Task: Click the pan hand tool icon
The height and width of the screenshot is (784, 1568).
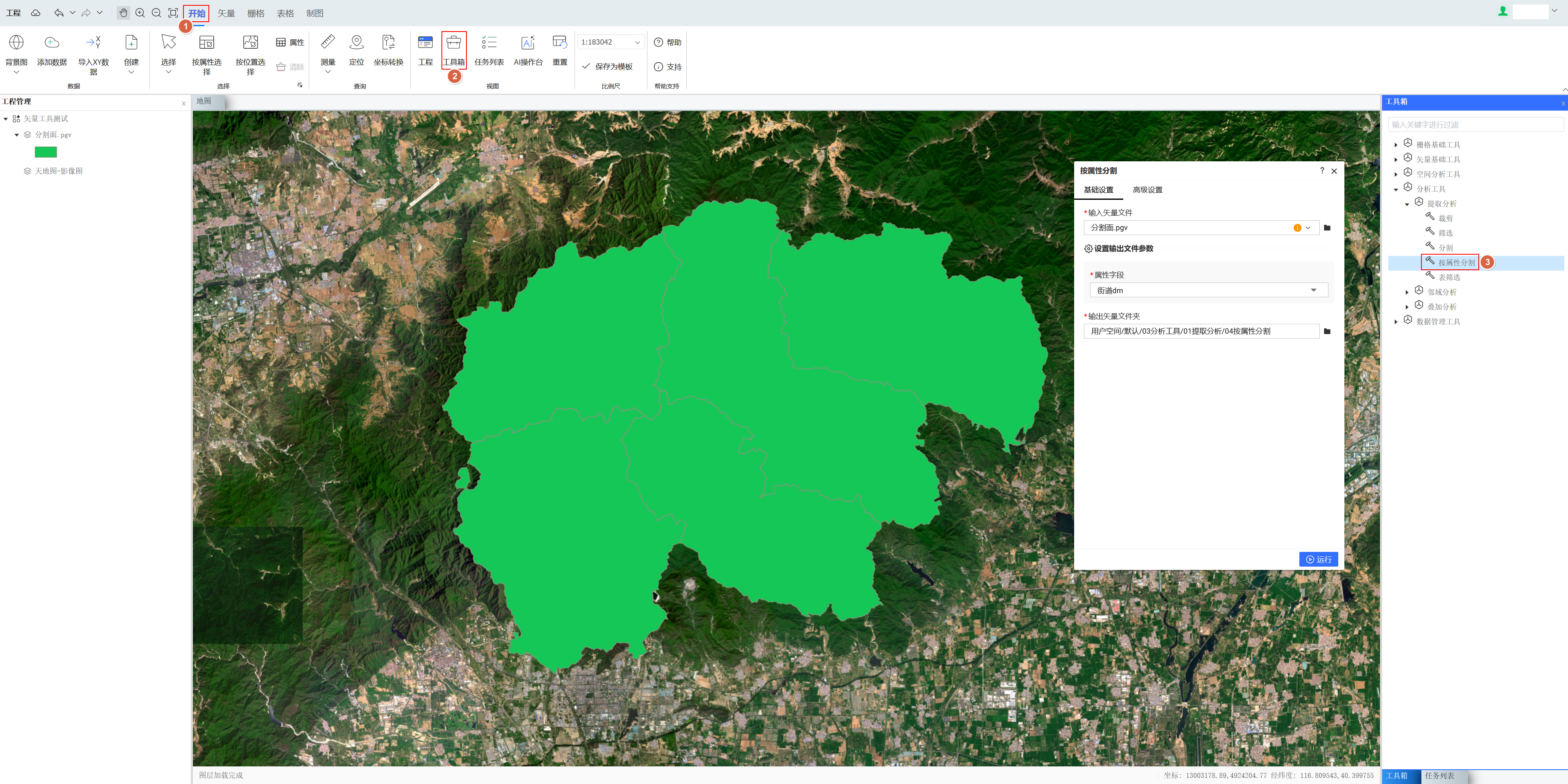Action: pos(124,13)
